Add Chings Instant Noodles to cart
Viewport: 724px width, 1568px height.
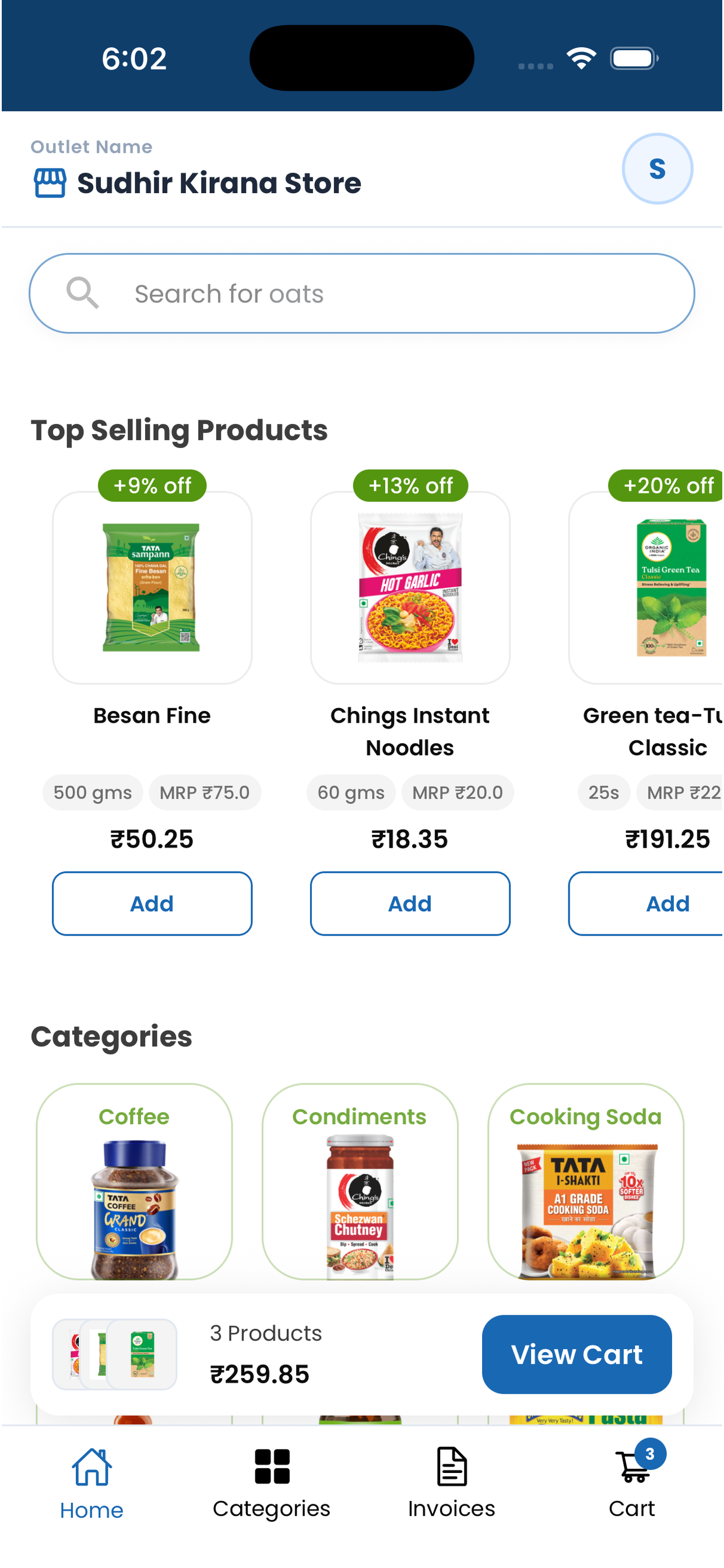coord(410,905)
